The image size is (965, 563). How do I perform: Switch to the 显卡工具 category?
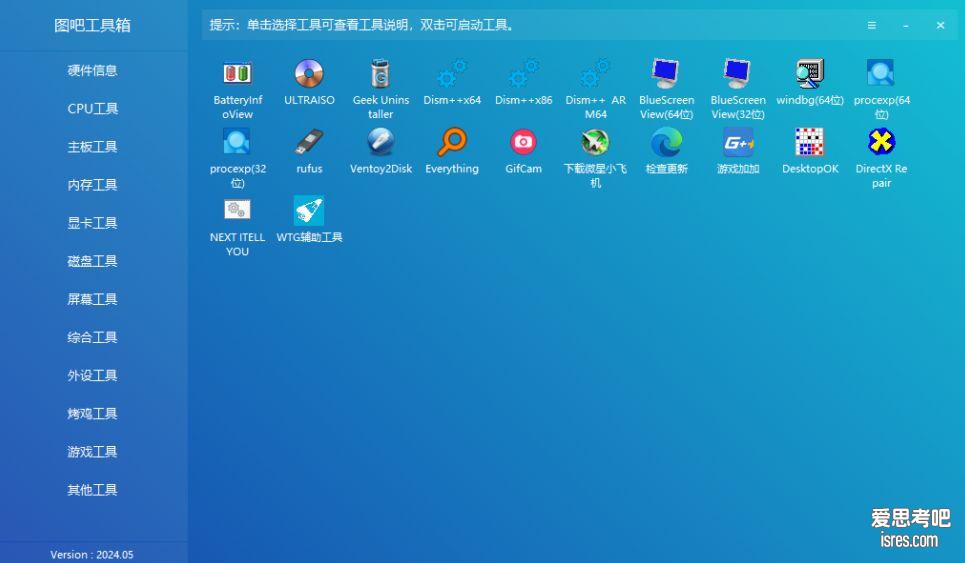coord(92,223)
